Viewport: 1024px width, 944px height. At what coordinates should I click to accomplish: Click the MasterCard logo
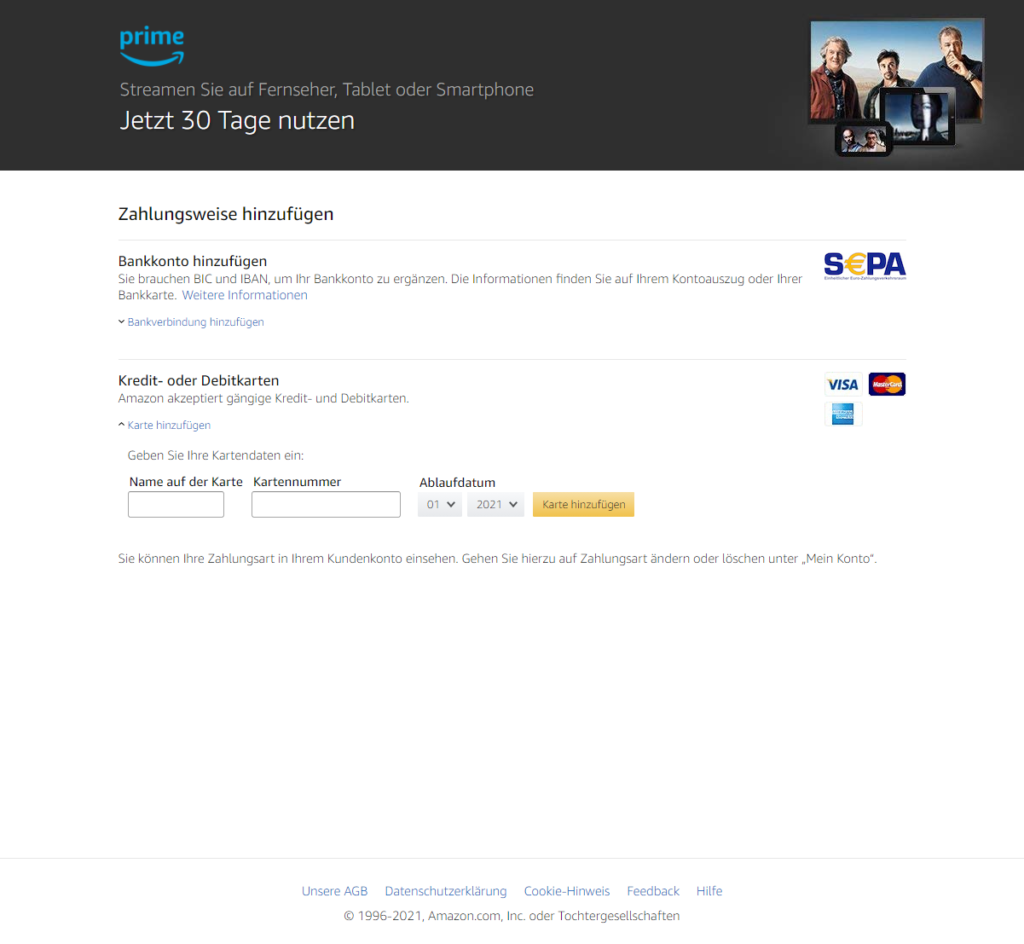pyautogui.click(x=887, y=385)
